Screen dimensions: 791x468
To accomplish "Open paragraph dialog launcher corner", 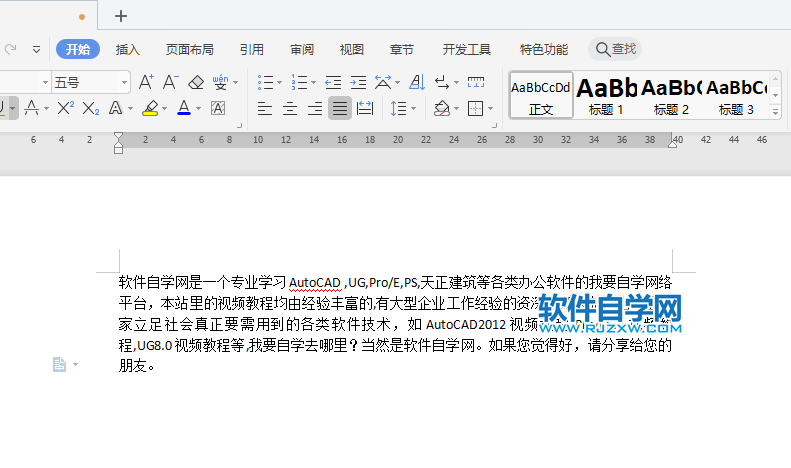I will click(x=494, y=125).
